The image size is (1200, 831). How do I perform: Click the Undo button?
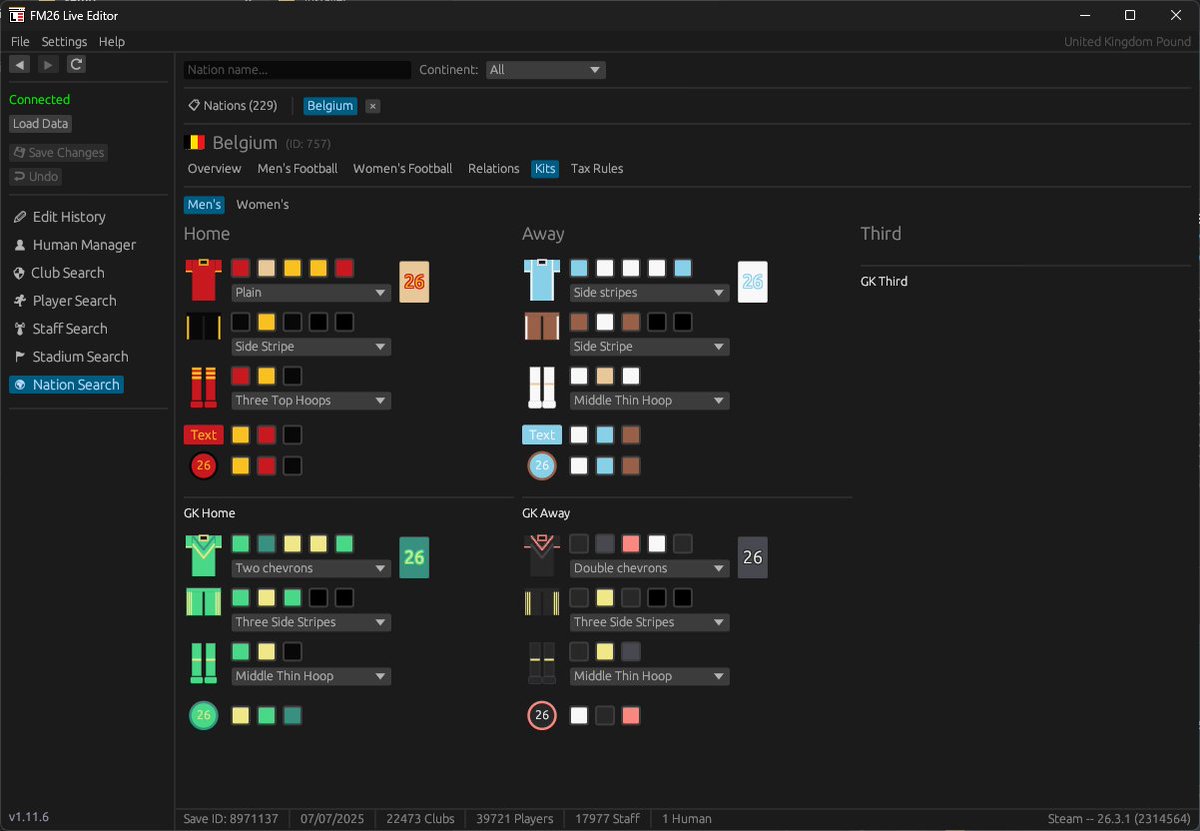coord(36,177)
